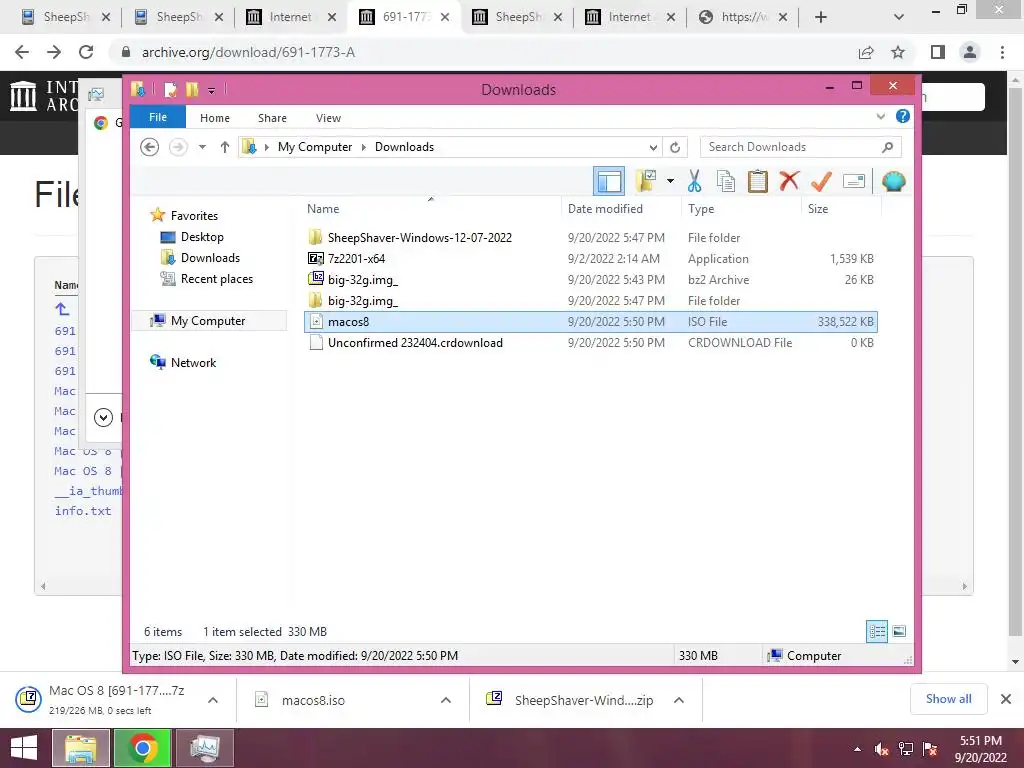Select Recent places in the sidebar

(216, 279)
